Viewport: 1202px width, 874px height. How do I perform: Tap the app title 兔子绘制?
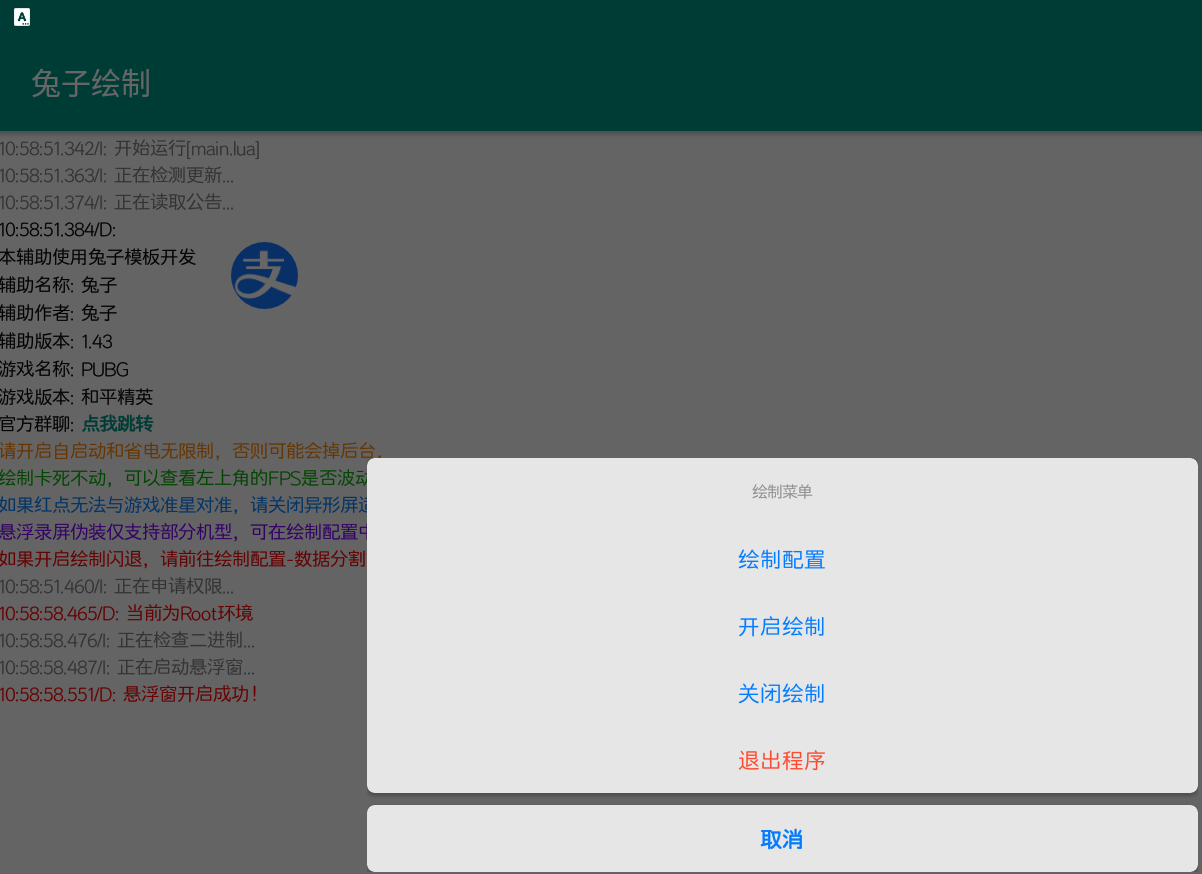[x=89, y=84]
